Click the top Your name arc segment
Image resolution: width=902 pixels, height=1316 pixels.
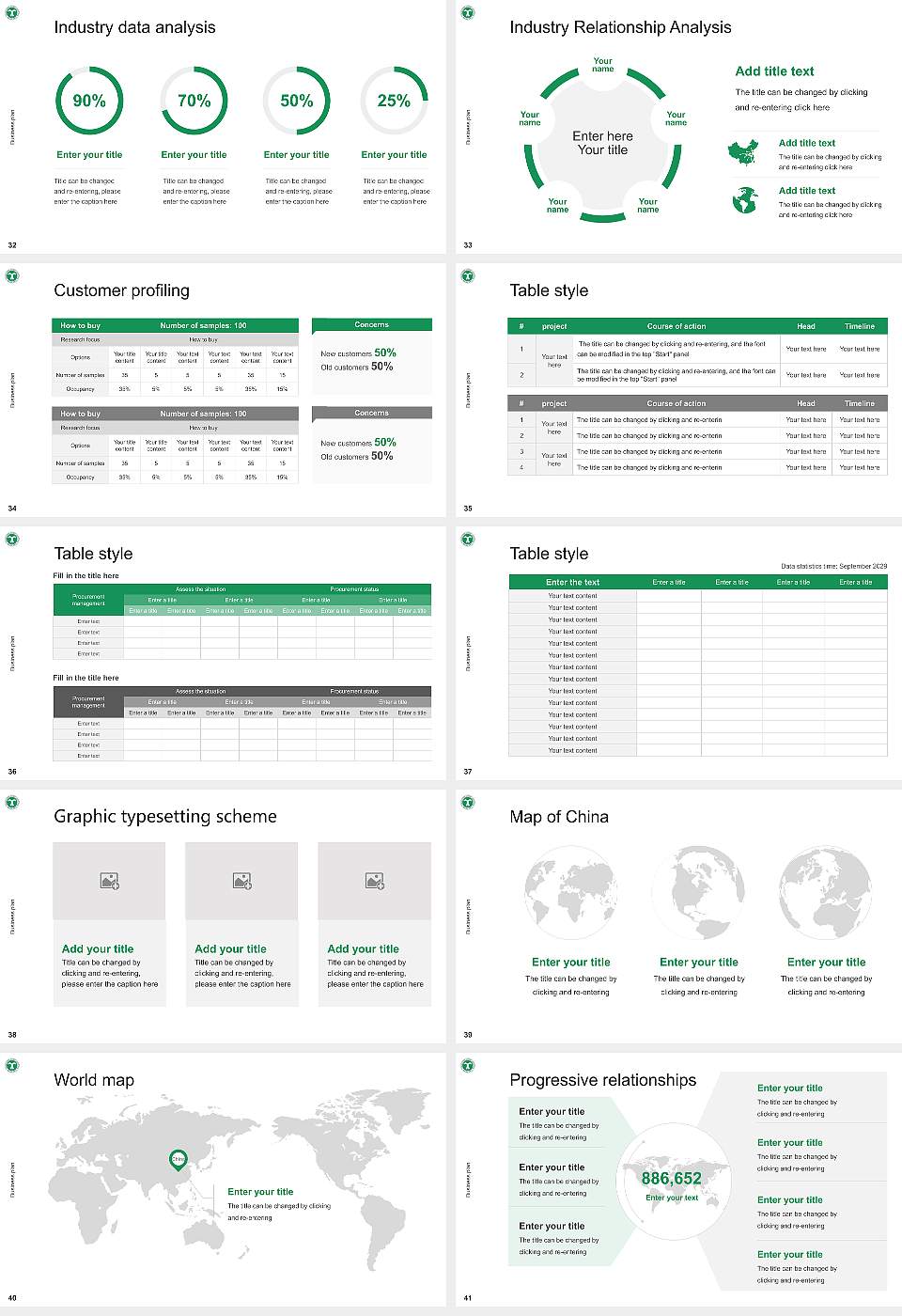pos(605,65)
